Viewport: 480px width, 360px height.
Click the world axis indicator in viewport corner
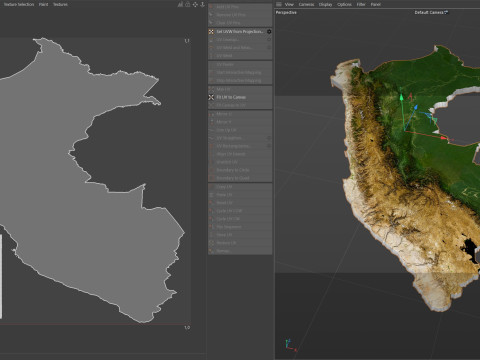[x=290, y=345]
